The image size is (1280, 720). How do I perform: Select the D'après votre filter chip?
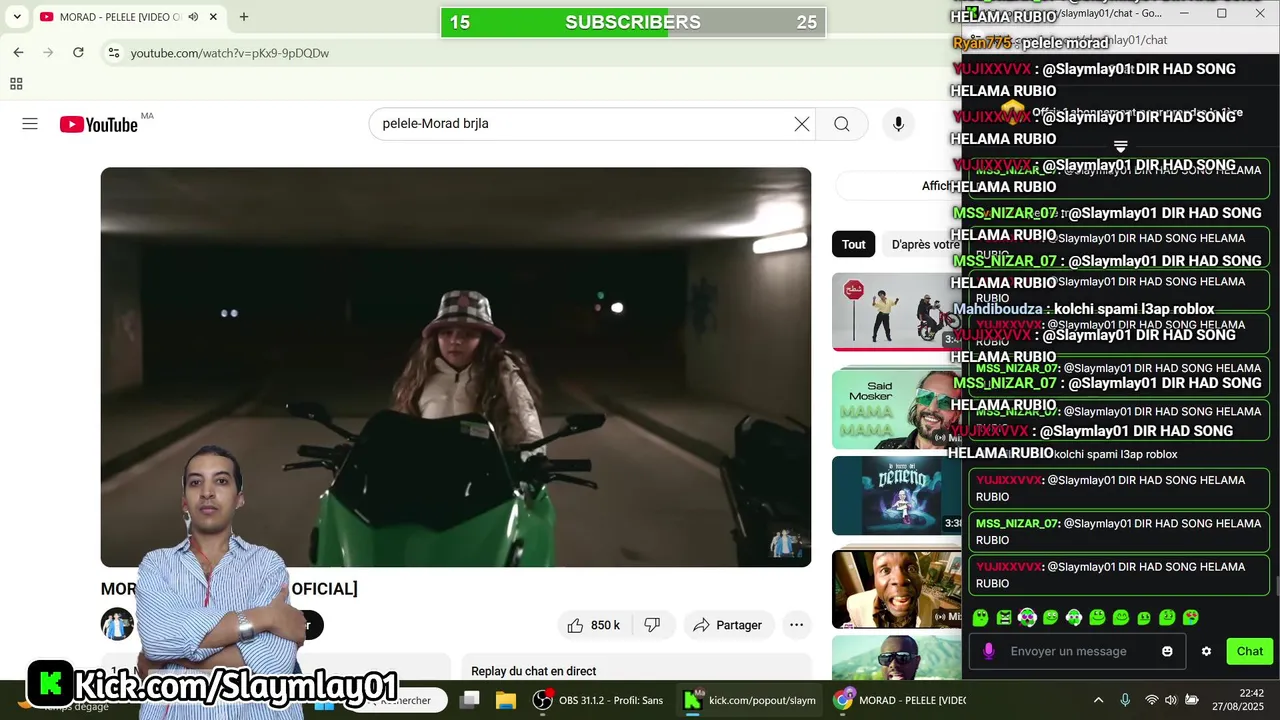coord(923,244)
